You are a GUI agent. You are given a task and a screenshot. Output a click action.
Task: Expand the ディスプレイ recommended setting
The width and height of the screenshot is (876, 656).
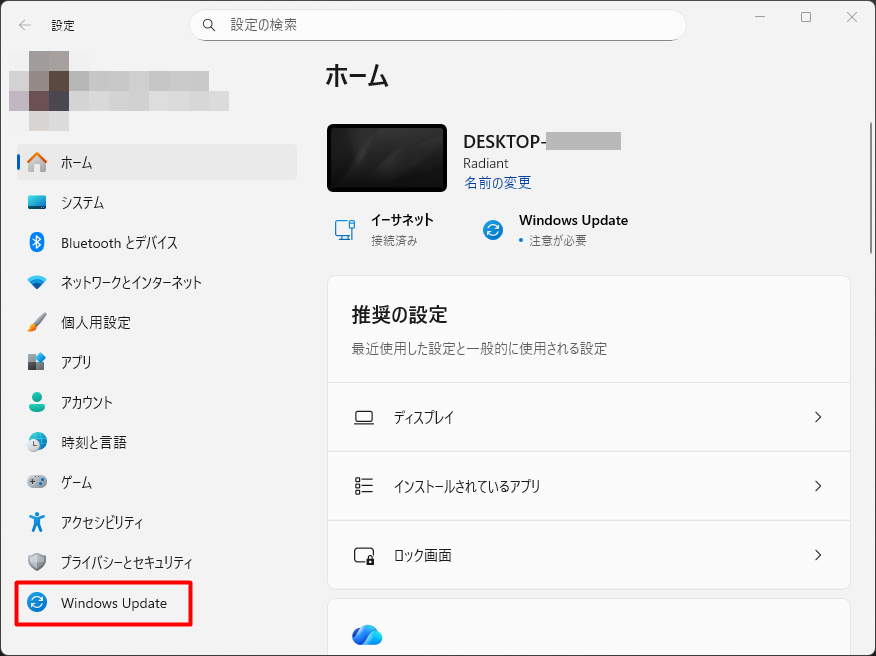589,417
